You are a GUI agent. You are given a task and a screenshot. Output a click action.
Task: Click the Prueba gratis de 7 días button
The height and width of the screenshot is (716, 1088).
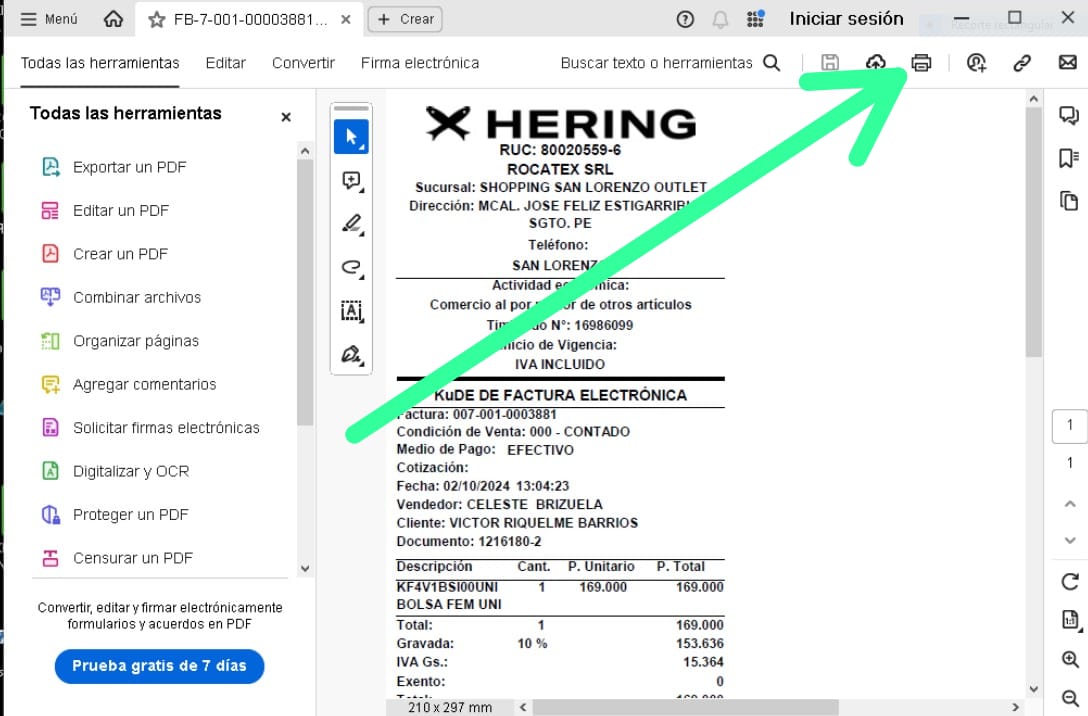tap(159, 666)
